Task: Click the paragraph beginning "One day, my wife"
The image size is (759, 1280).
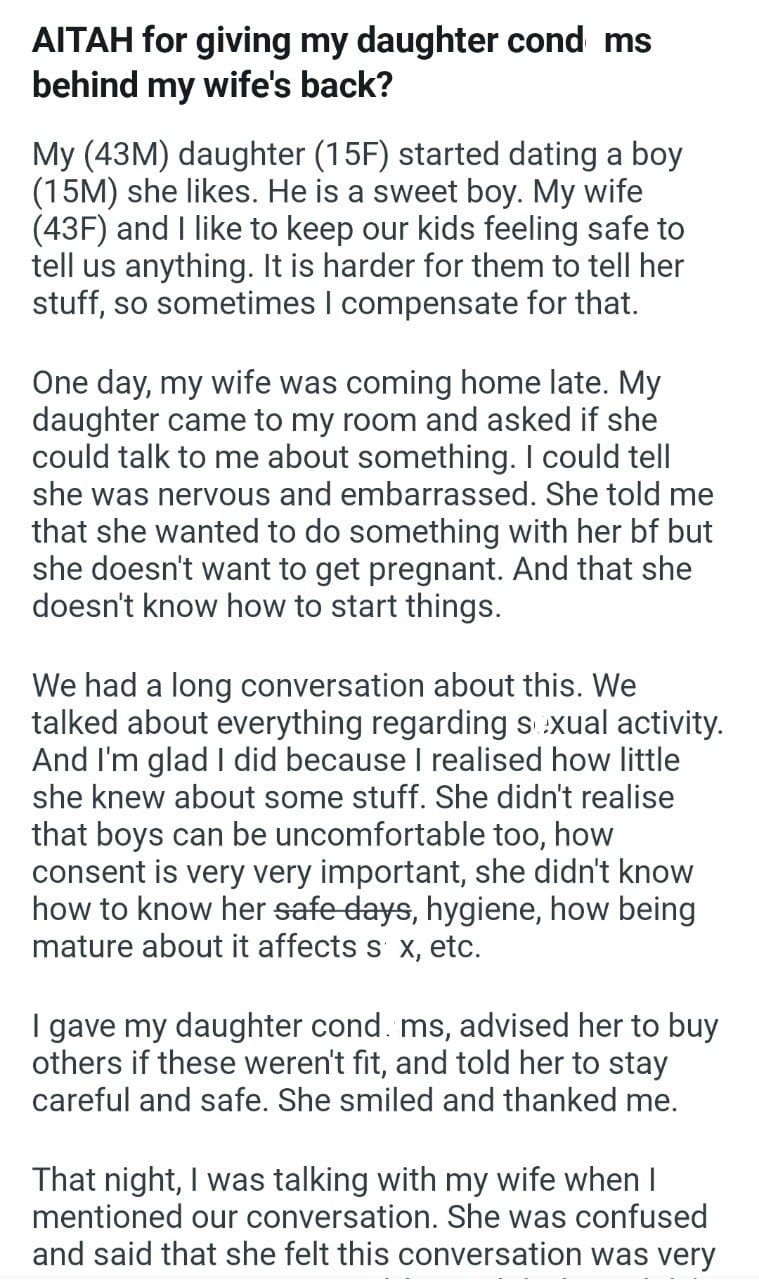Action: 362,495
